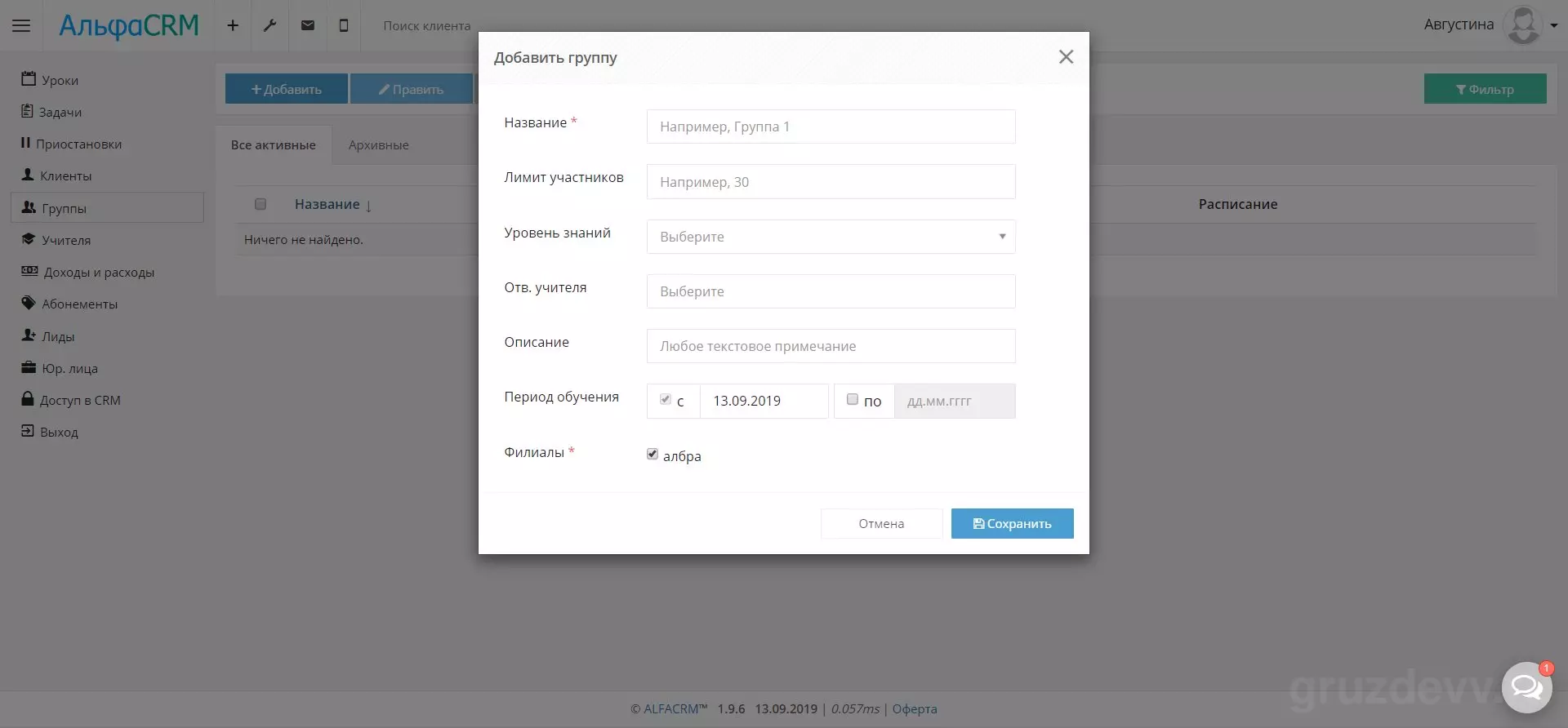
Task: Open the wrench settings icon
Action: (269, 25)
